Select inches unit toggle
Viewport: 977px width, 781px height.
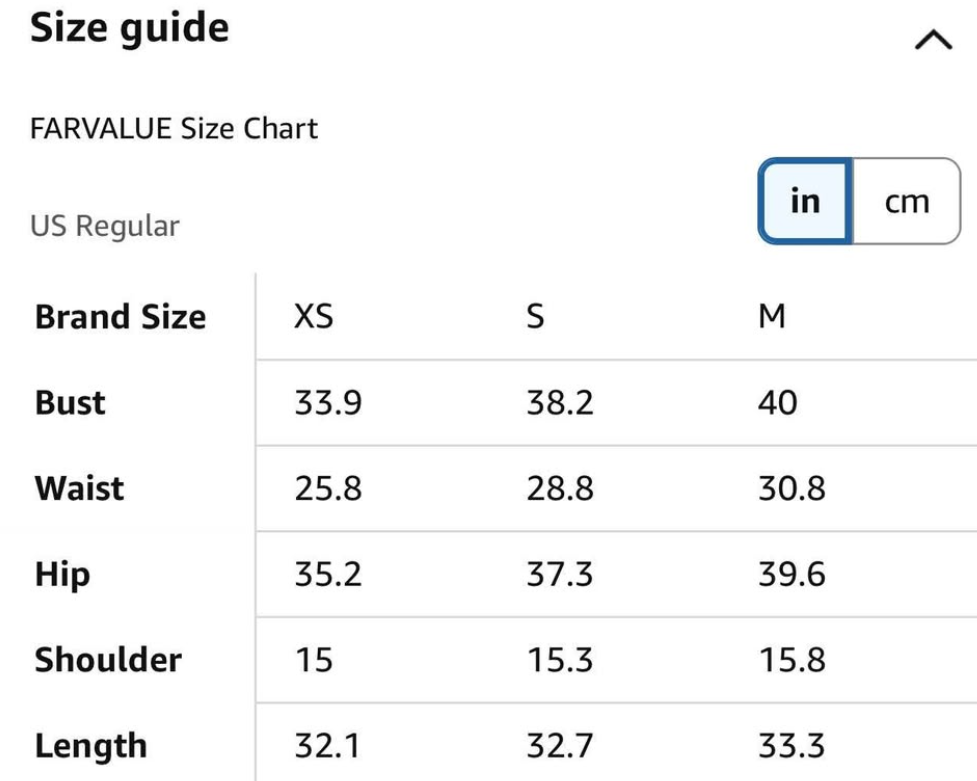point(804,201)
